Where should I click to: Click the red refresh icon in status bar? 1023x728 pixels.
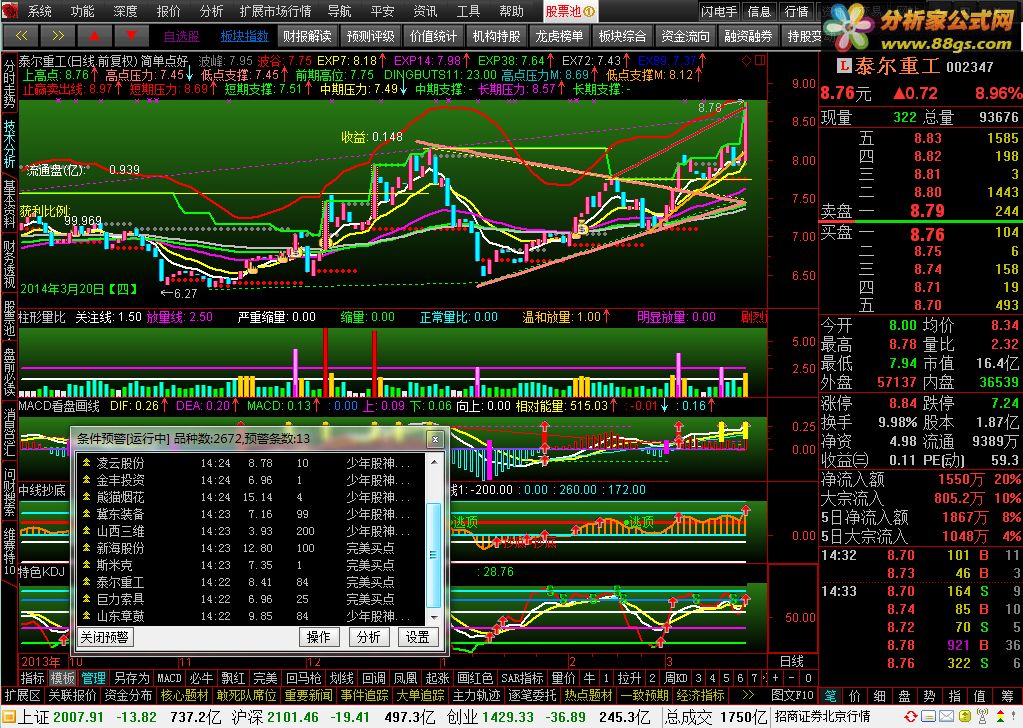[x=911, y=718]
